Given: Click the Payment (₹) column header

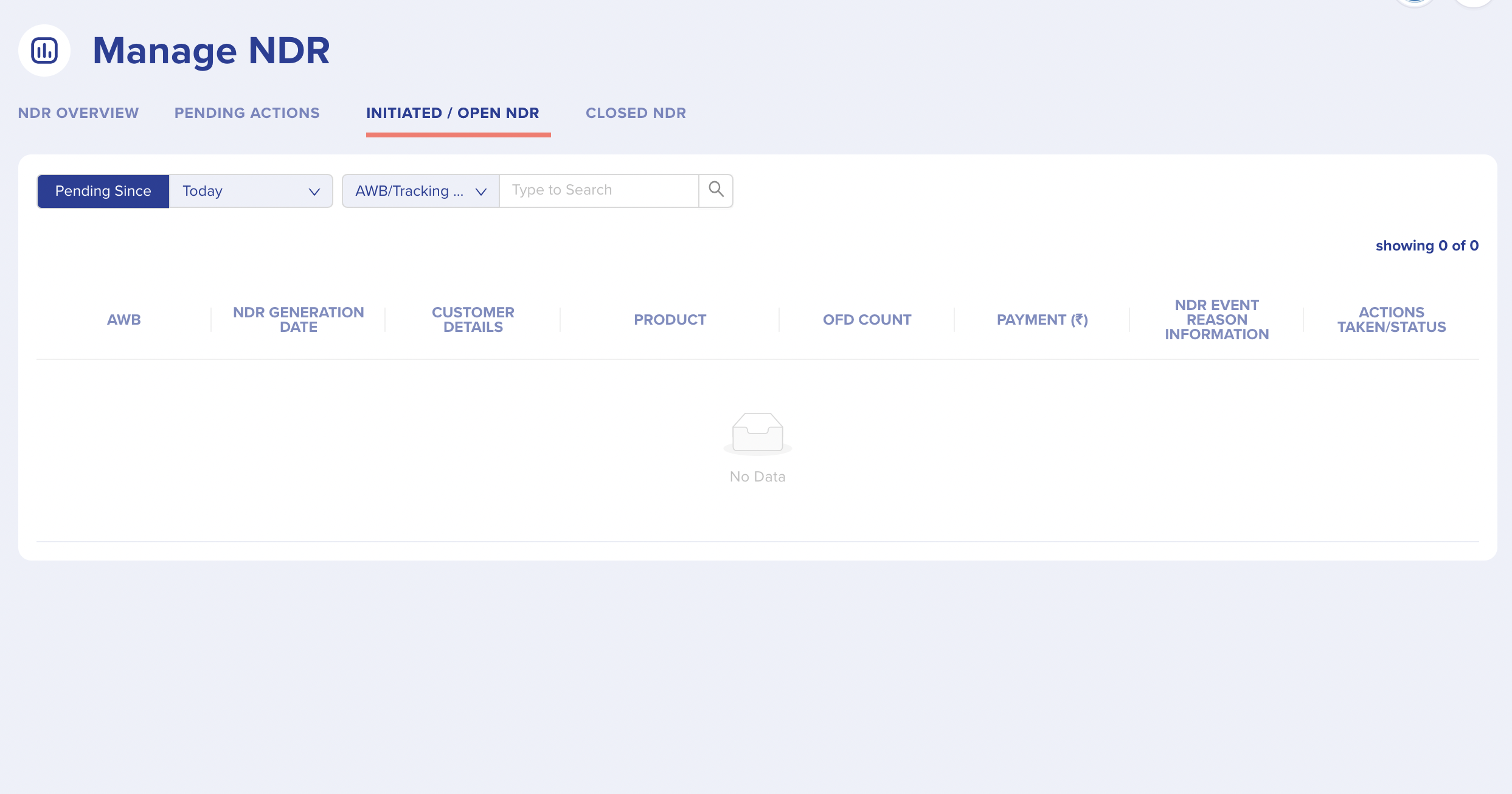Looking at the screenshot, I should point(1042,319).
